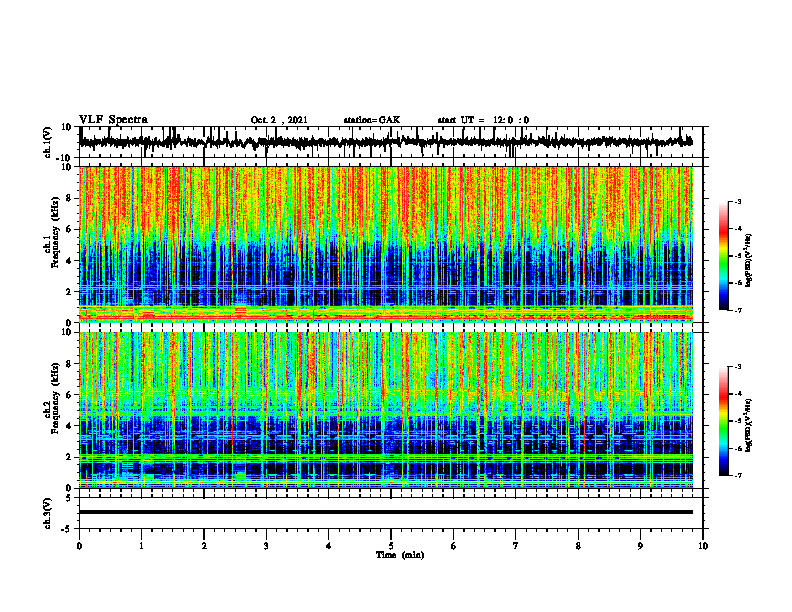This screenshot has width=792, height=612.
Task: Click the flat ch.3 voltage trace line
Action: (x=385, y=512)
